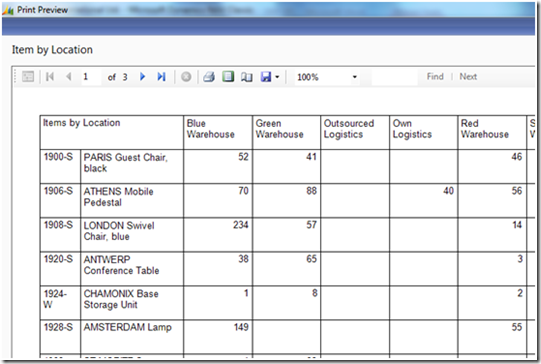Select 'ANTWERP Conference Table' cell
The image size is (541, 364).
tap(132, 268)
